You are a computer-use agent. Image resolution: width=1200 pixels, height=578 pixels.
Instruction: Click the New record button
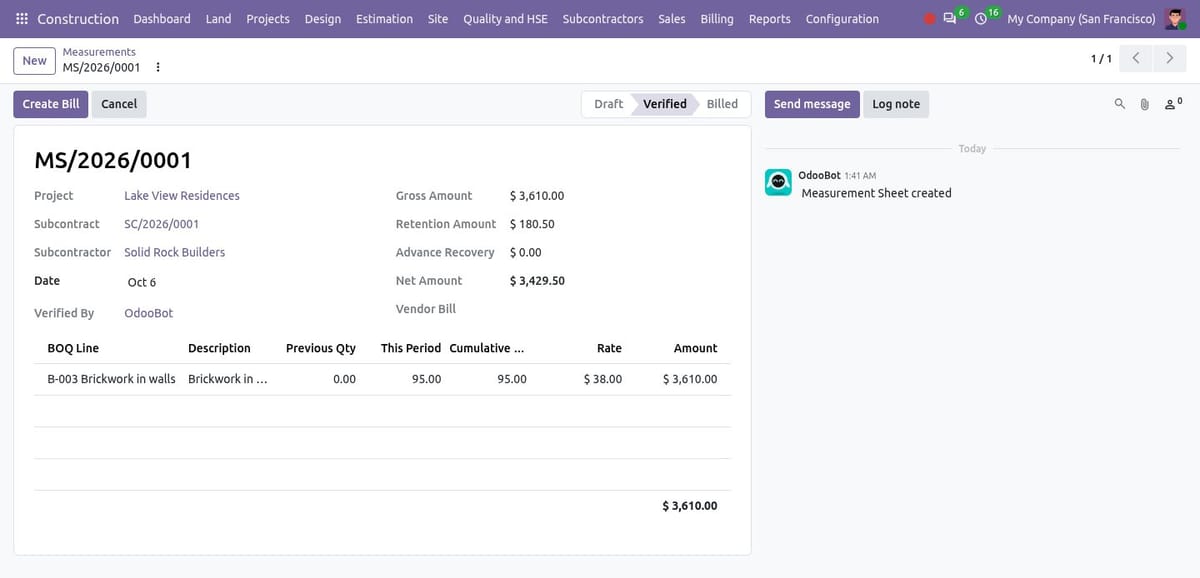pos(34,61)
